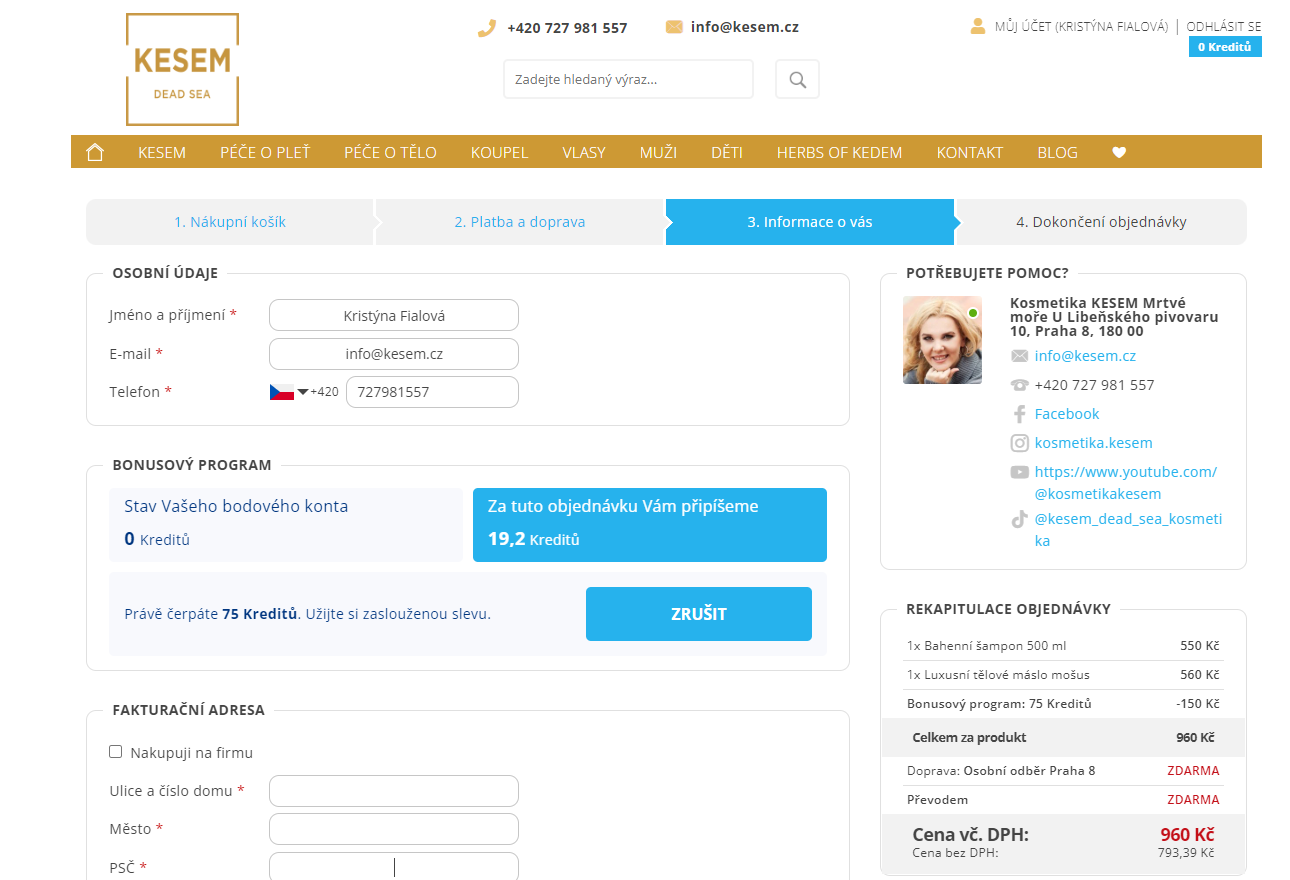
Task: Open the MUŽI menu item
Action: [658, 153]
